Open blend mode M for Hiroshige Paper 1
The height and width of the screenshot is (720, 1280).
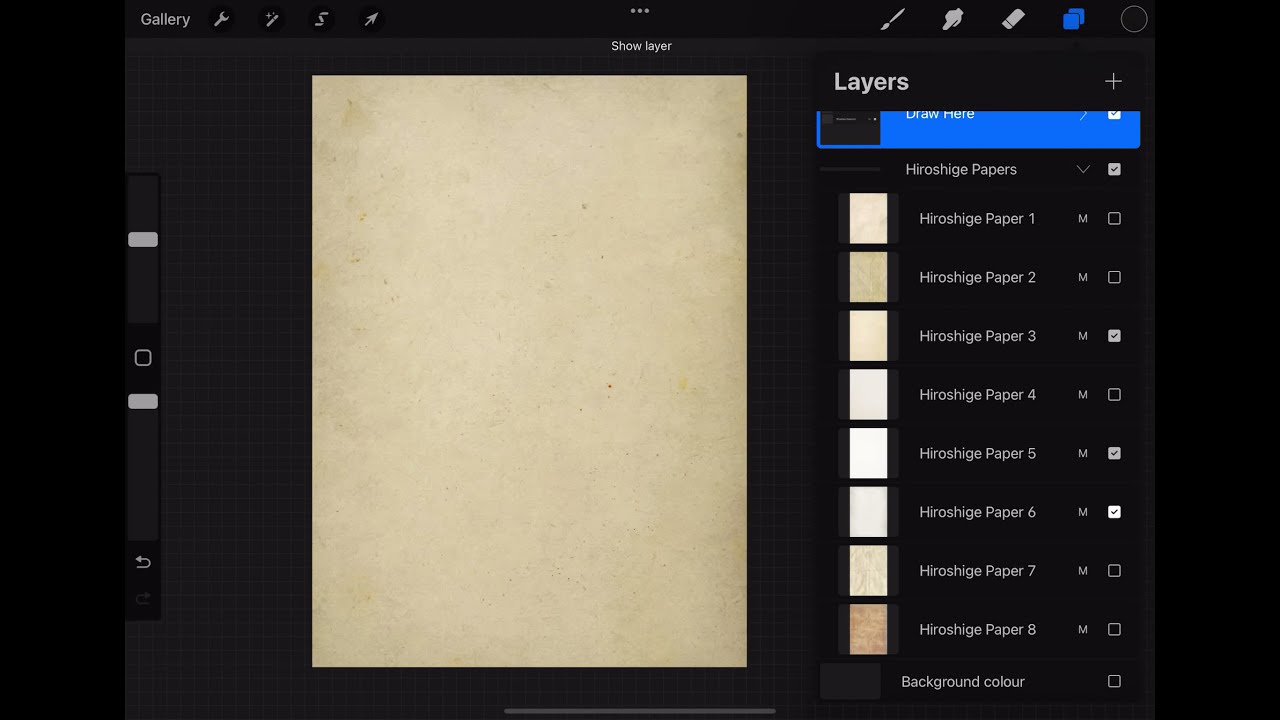click(1083, 219)
